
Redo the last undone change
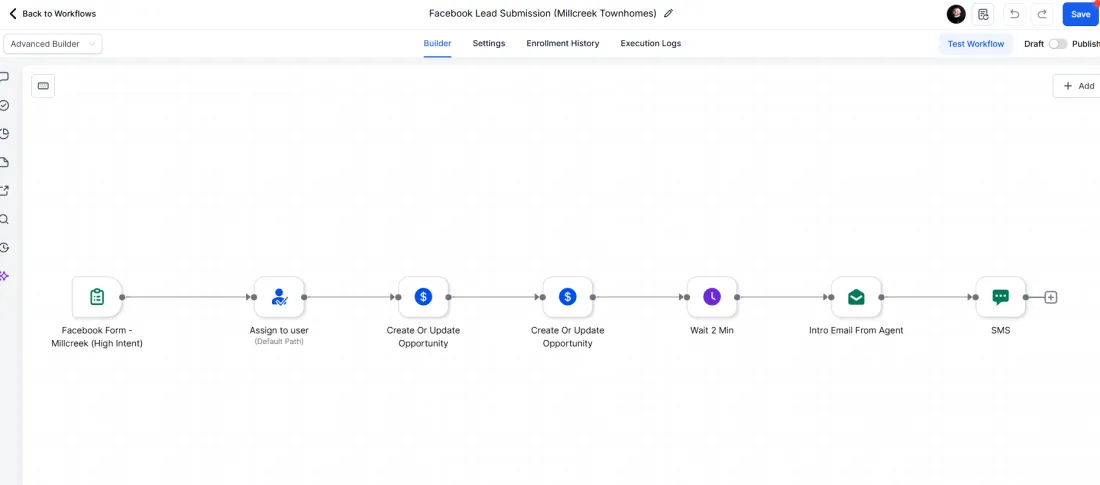[x=1042, y=14]
